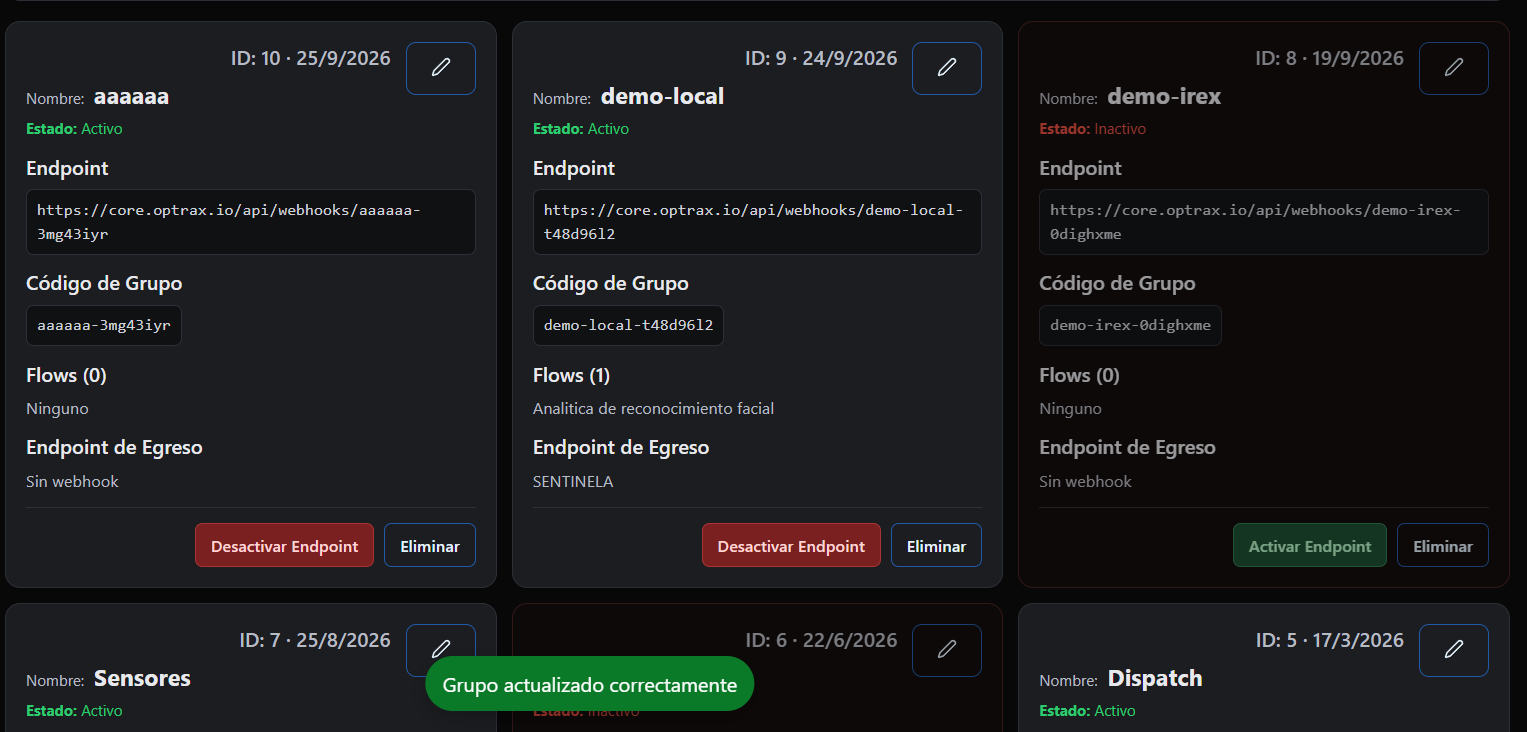The width and height of the screenshot is (1527, 732).
Task: Click 'ID: 9 · 24/9/2026' header text
Action: (x=821, y=58)
